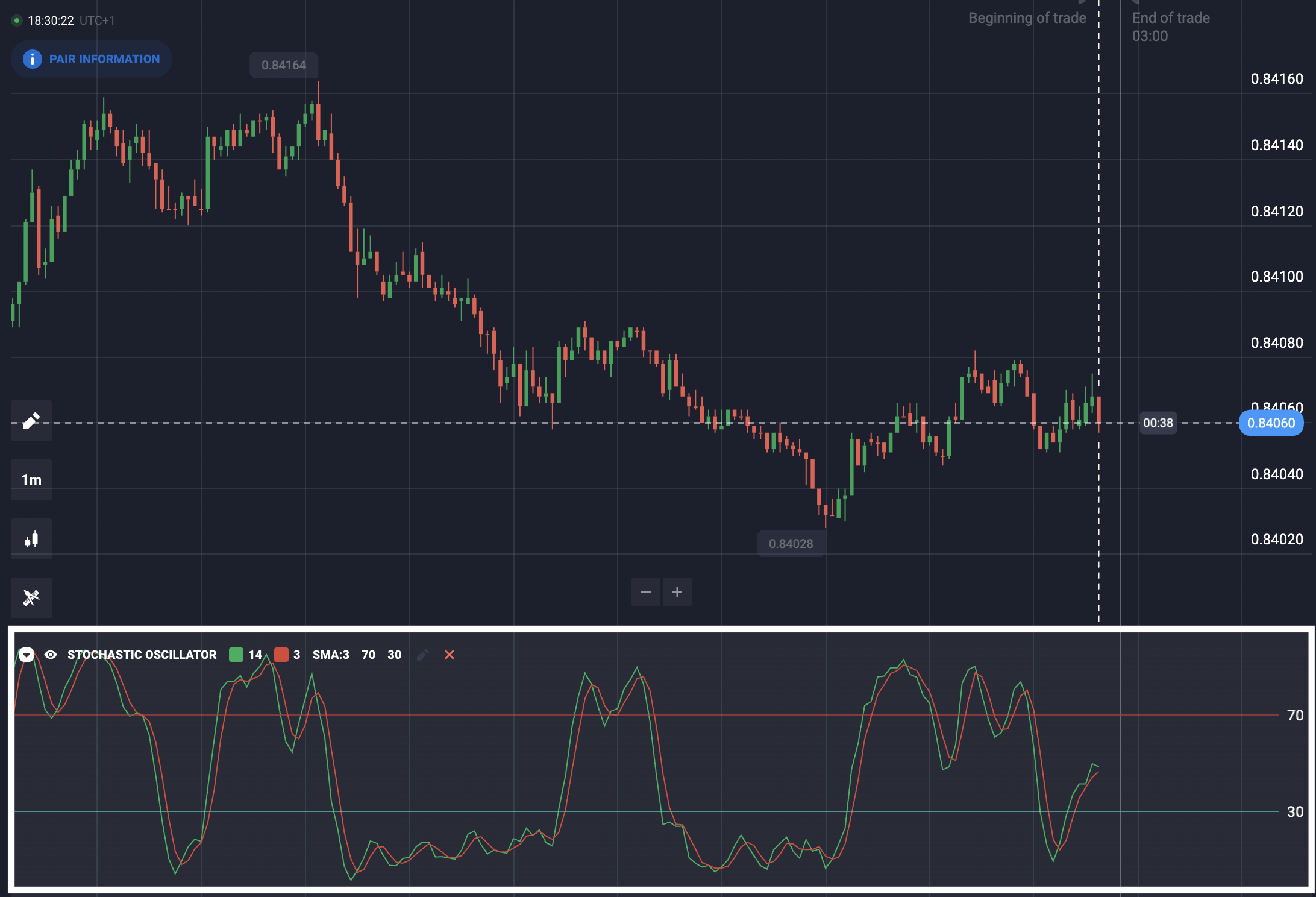
Task: Click the 0.84160 price axis label
Action: click(x=1277, y=79)
